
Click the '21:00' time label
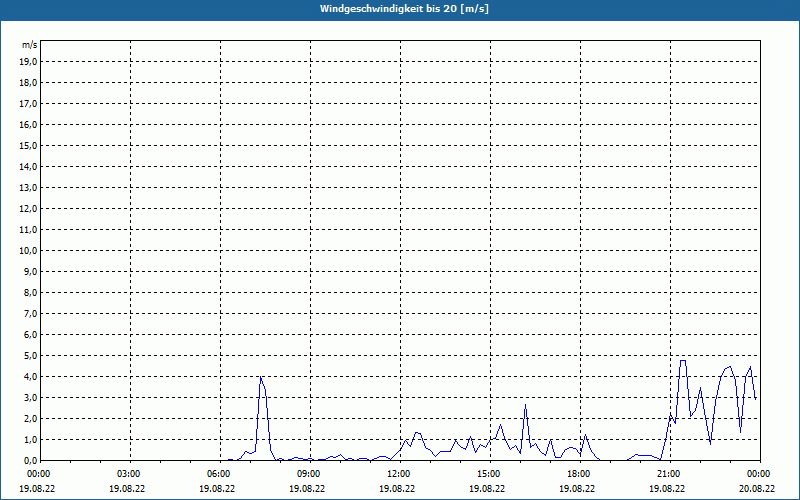(669, 474)
